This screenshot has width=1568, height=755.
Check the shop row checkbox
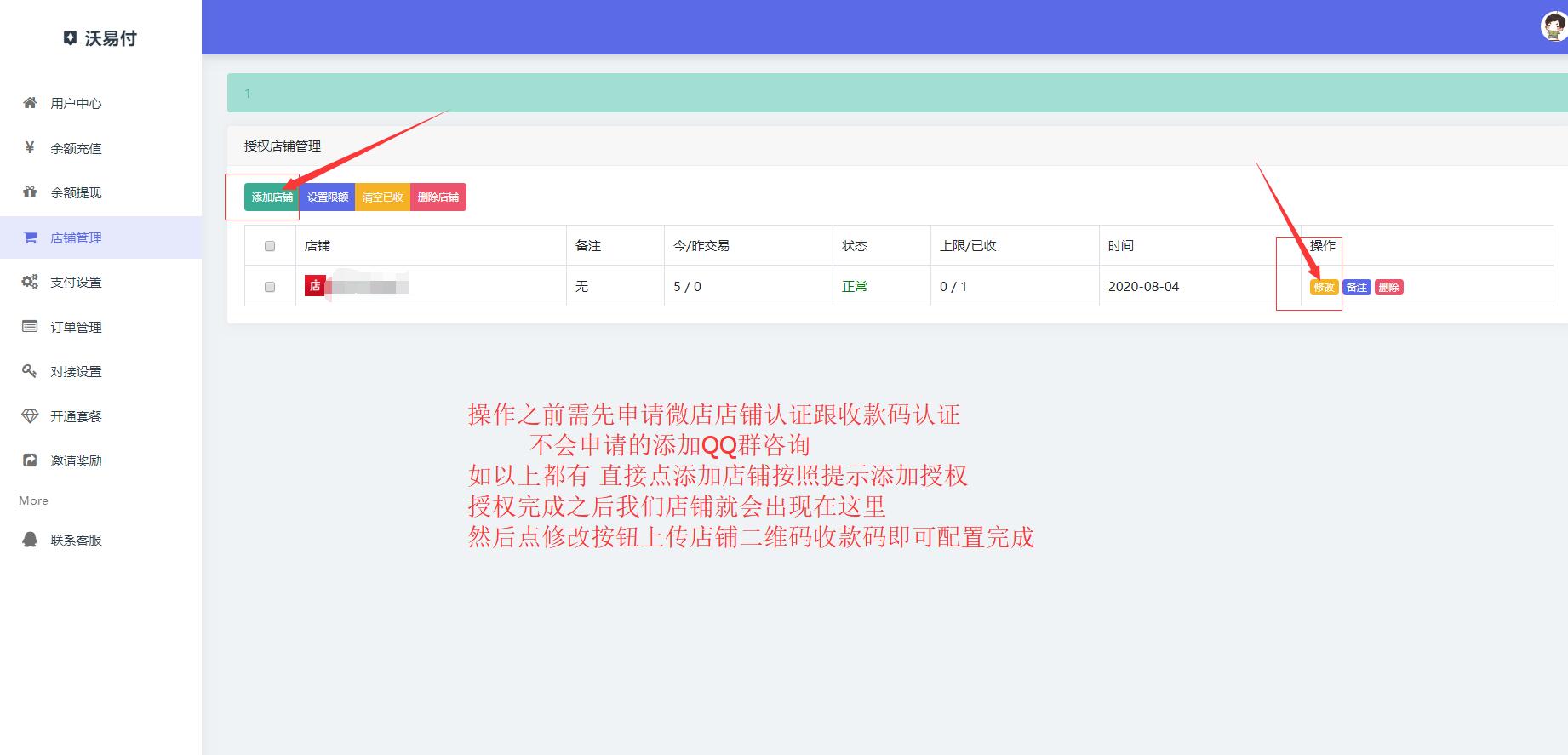coord(270,287)
